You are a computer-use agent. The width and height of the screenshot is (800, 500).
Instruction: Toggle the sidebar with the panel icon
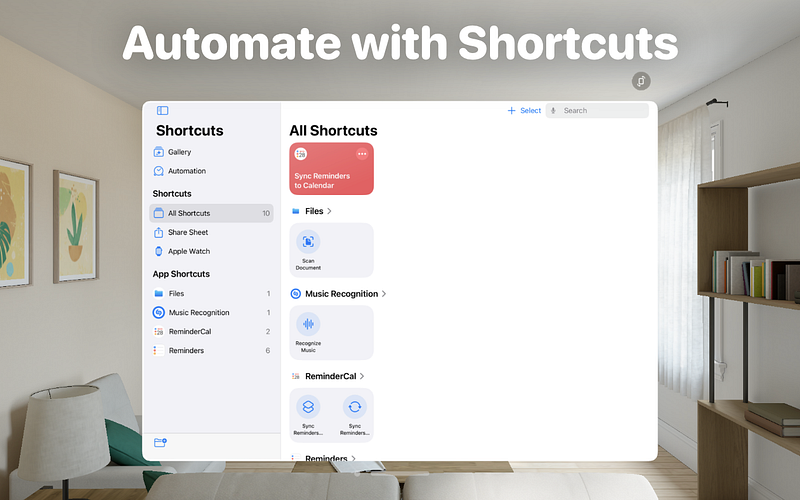point(162,111)
